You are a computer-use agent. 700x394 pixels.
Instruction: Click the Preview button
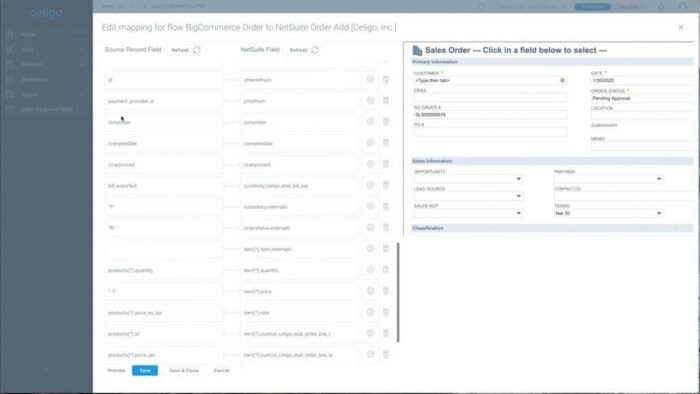[116, 370]
